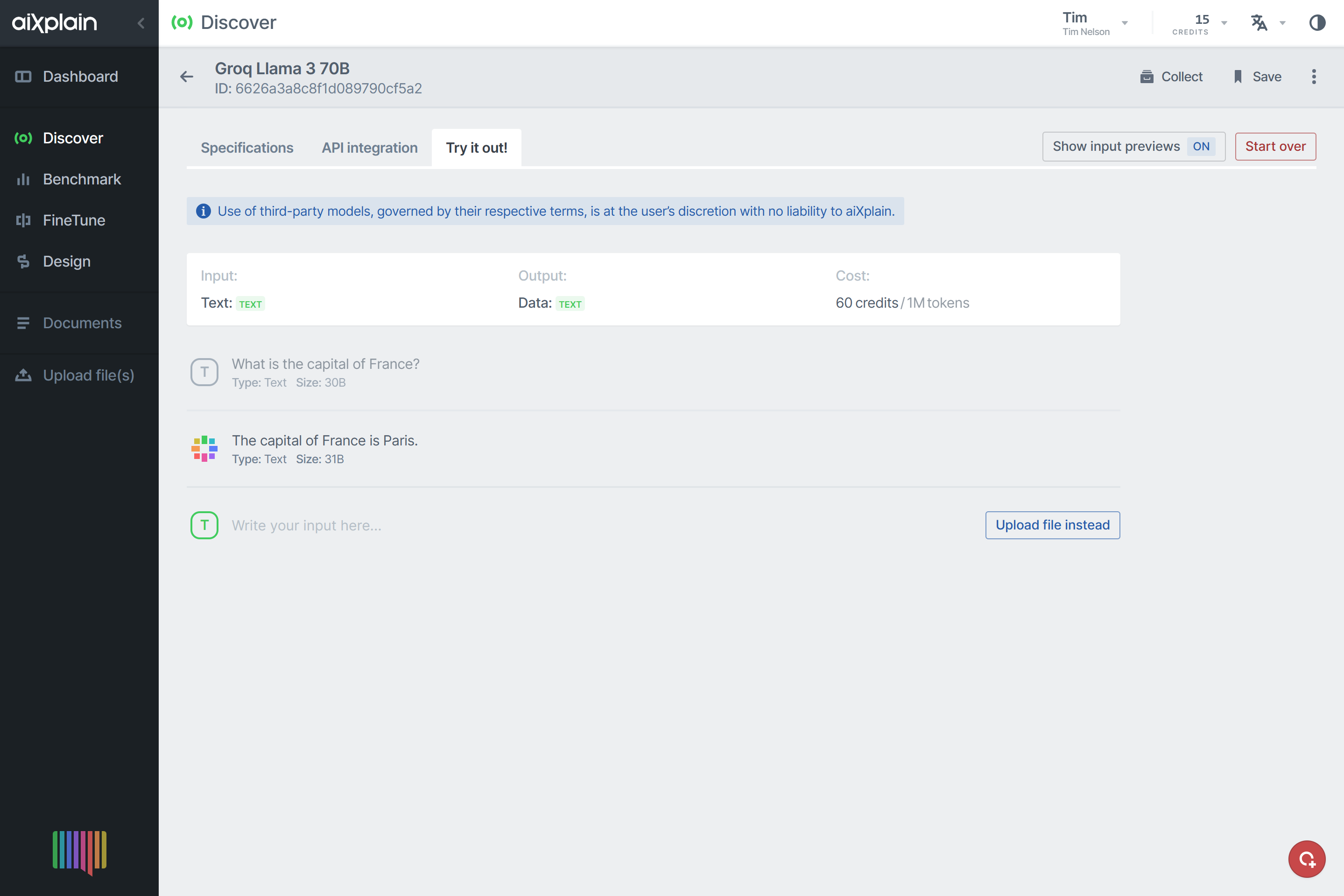Click the Documents lines icon
1344x896 pixels.
23,324
